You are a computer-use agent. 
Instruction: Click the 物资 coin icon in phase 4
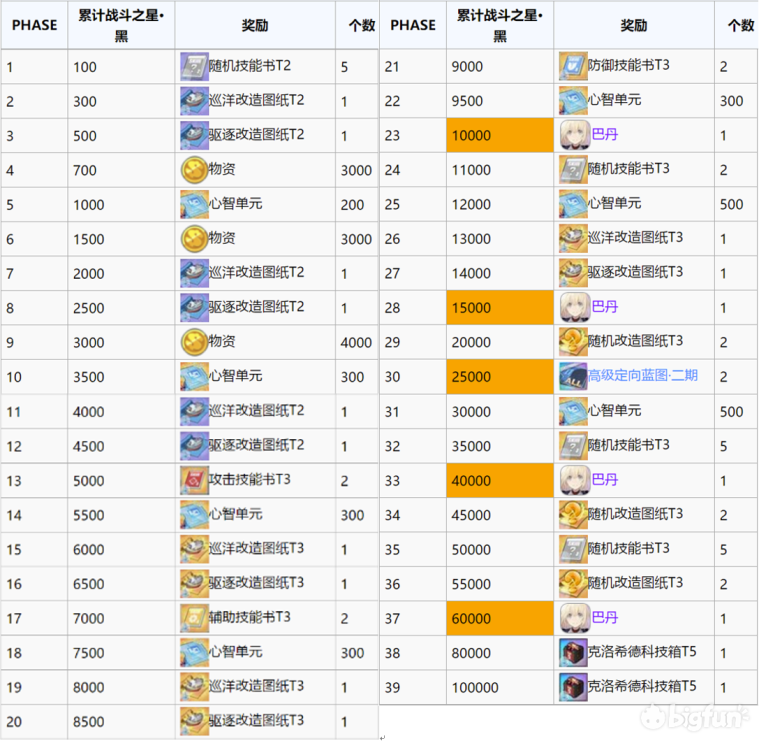coord(194,170)
